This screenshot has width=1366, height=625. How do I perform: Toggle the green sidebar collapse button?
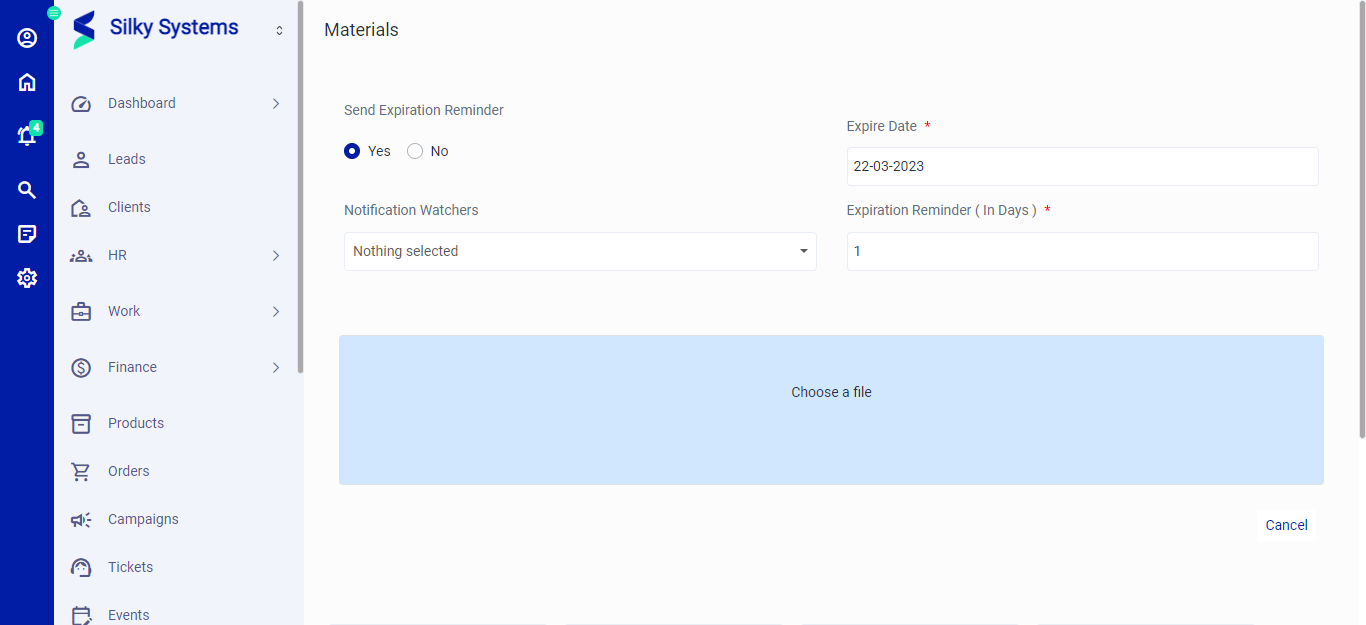coord(54,13)
